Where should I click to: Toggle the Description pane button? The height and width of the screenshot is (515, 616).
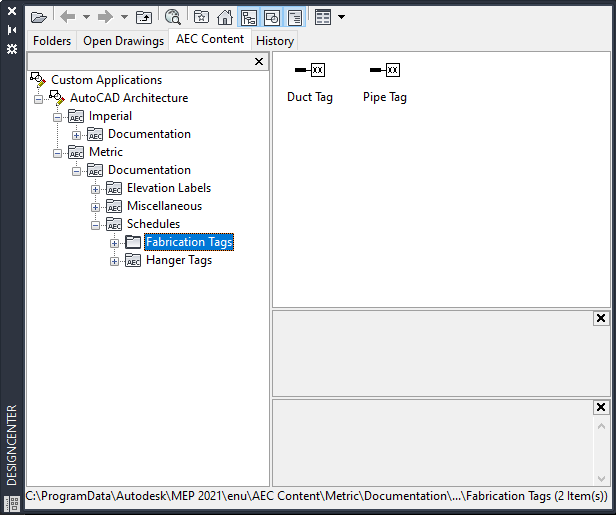295,17
